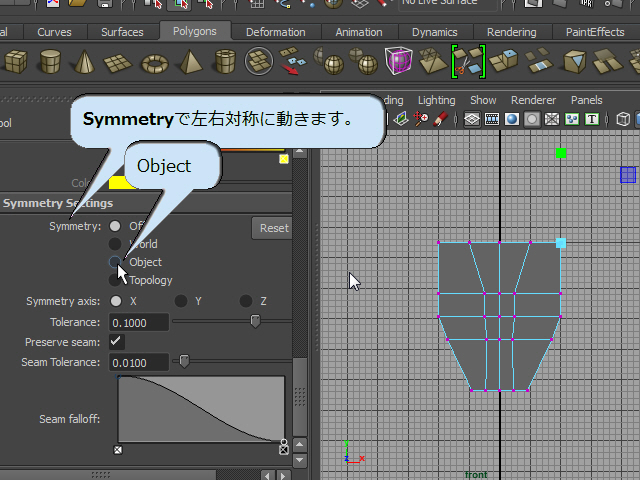Set Symmetry axis to Y
640x480 pixels.
coord(181,301)
